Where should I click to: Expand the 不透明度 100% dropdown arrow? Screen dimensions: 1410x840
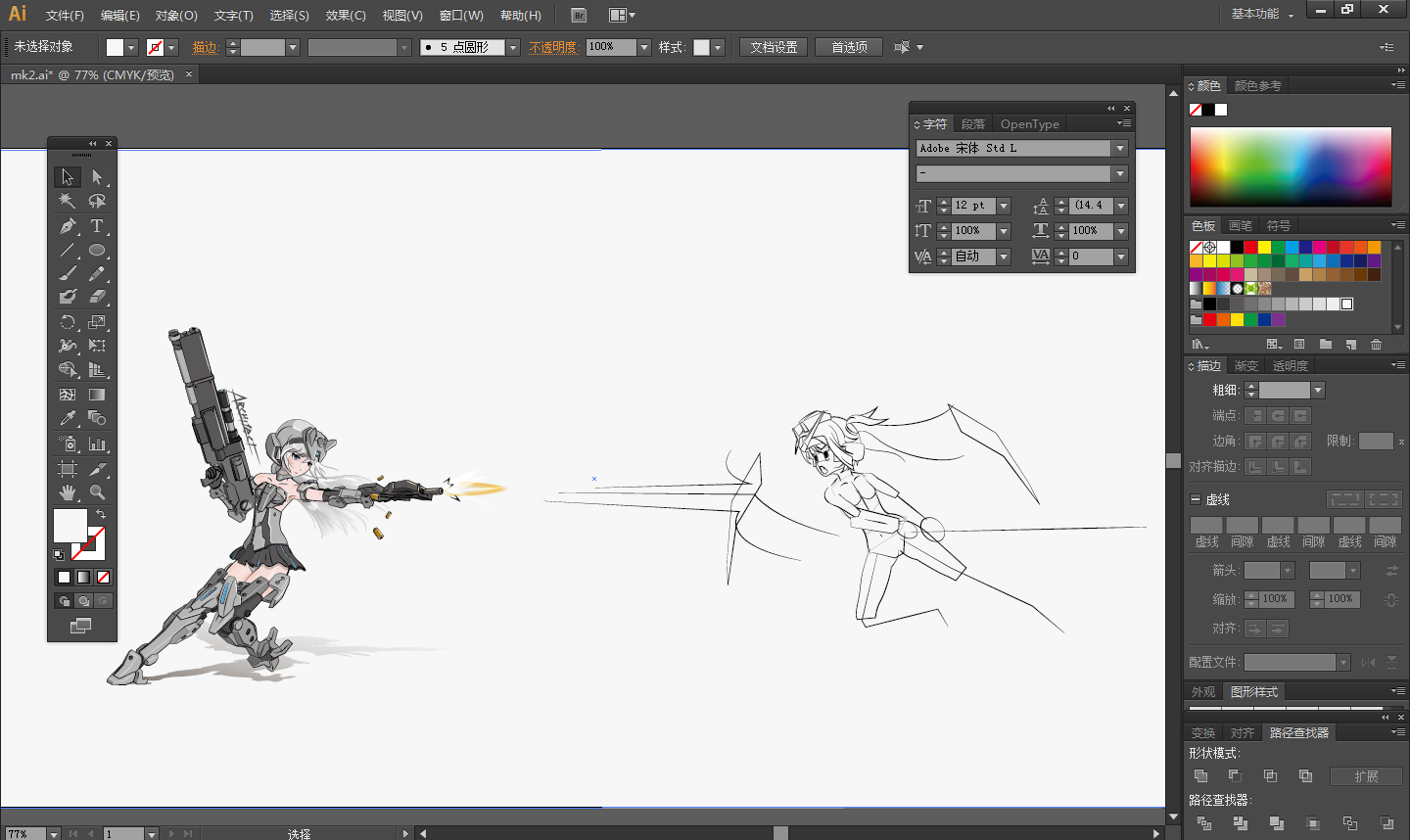(643, 47)
